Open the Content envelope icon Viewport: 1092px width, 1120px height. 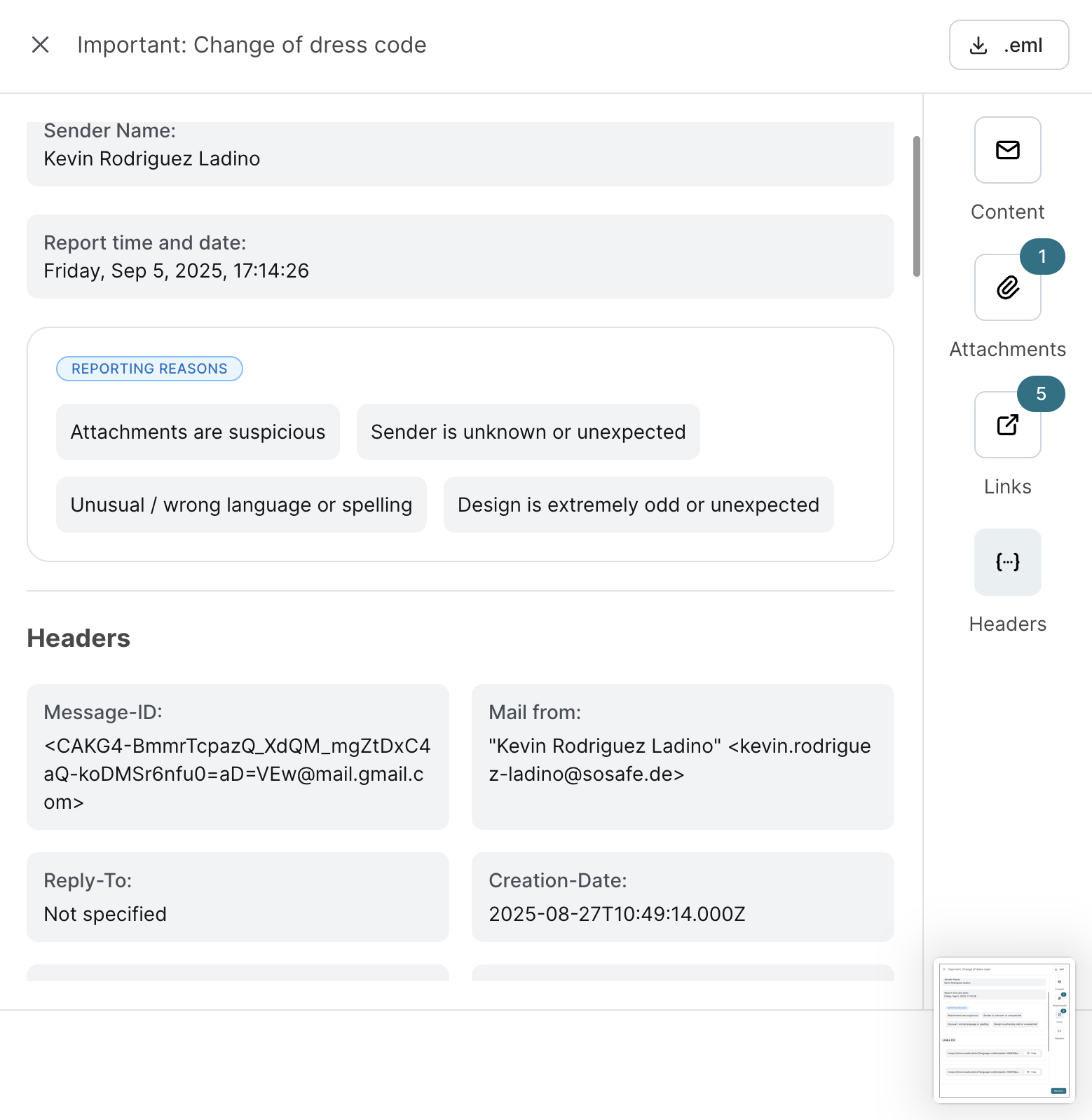[x=1007, y=150]
